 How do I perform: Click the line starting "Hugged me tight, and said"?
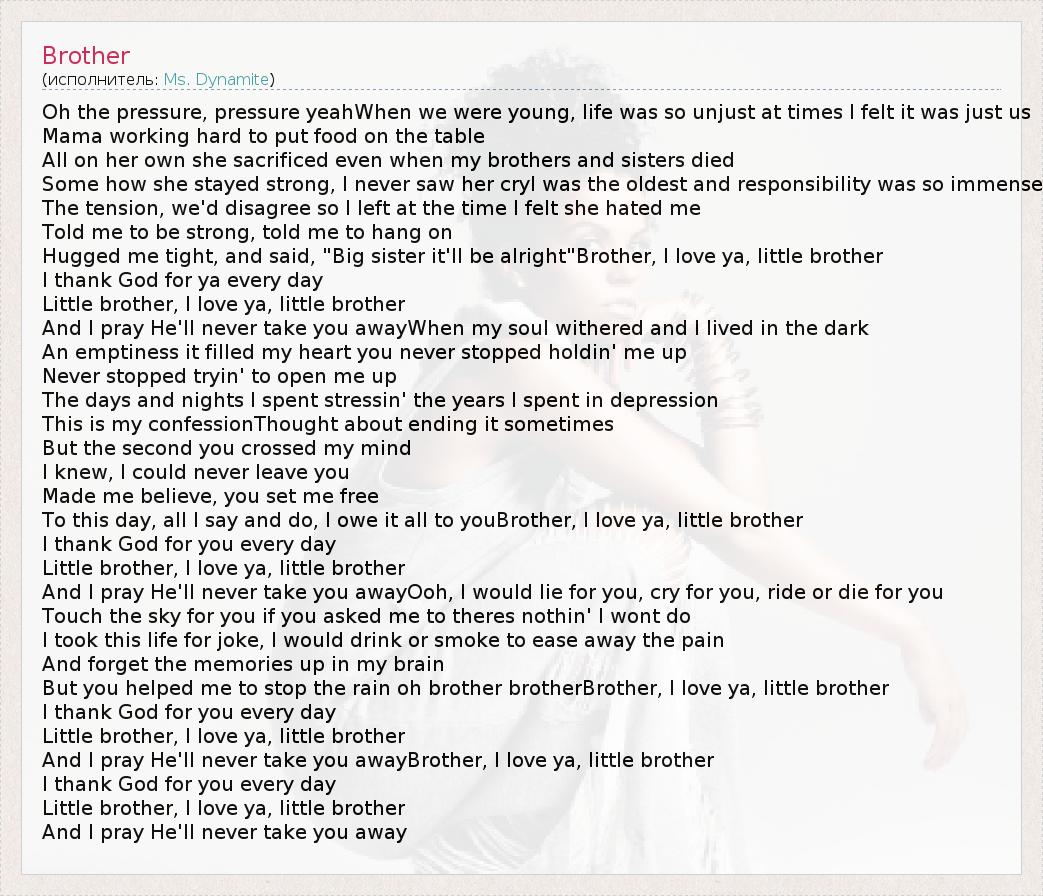click(x=462, y=256)
